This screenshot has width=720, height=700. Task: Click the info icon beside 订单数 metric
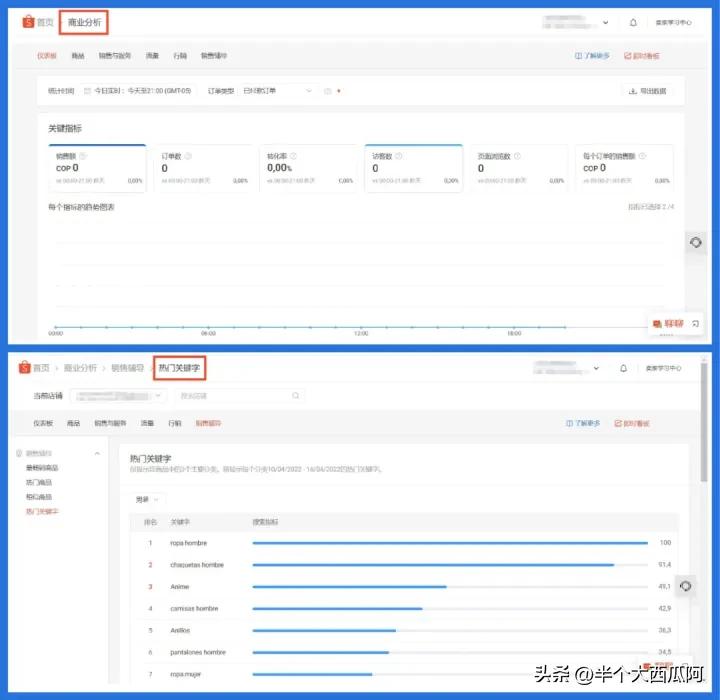(188, 156)
